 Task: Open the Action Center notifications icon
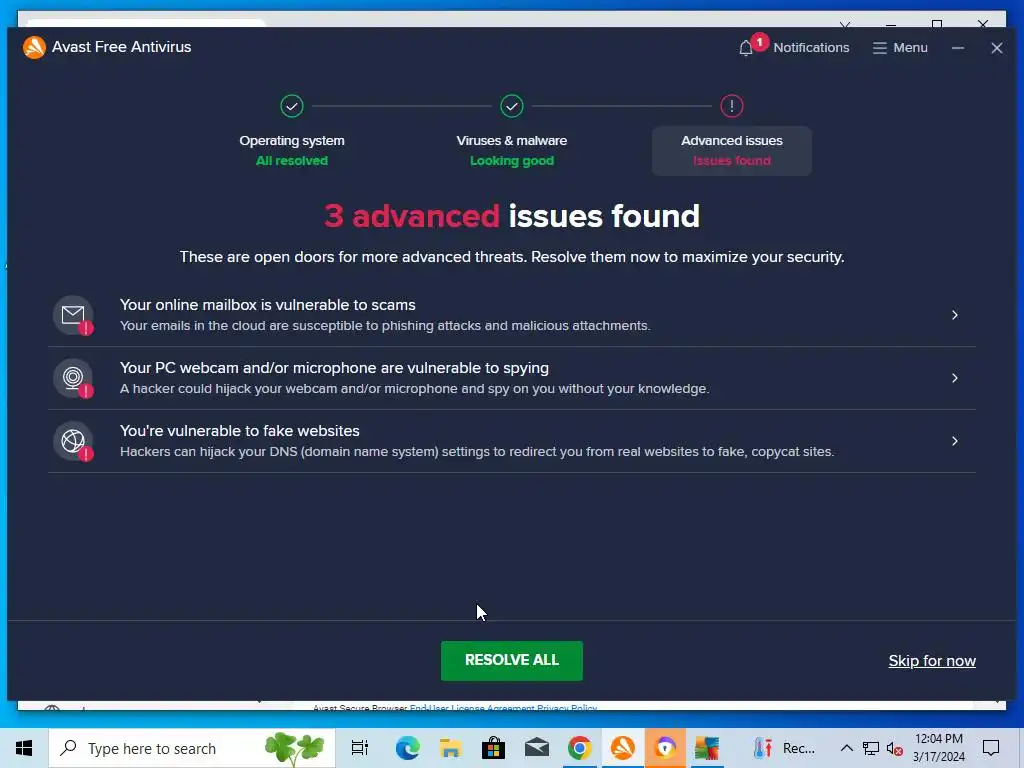tap(991, 748)
